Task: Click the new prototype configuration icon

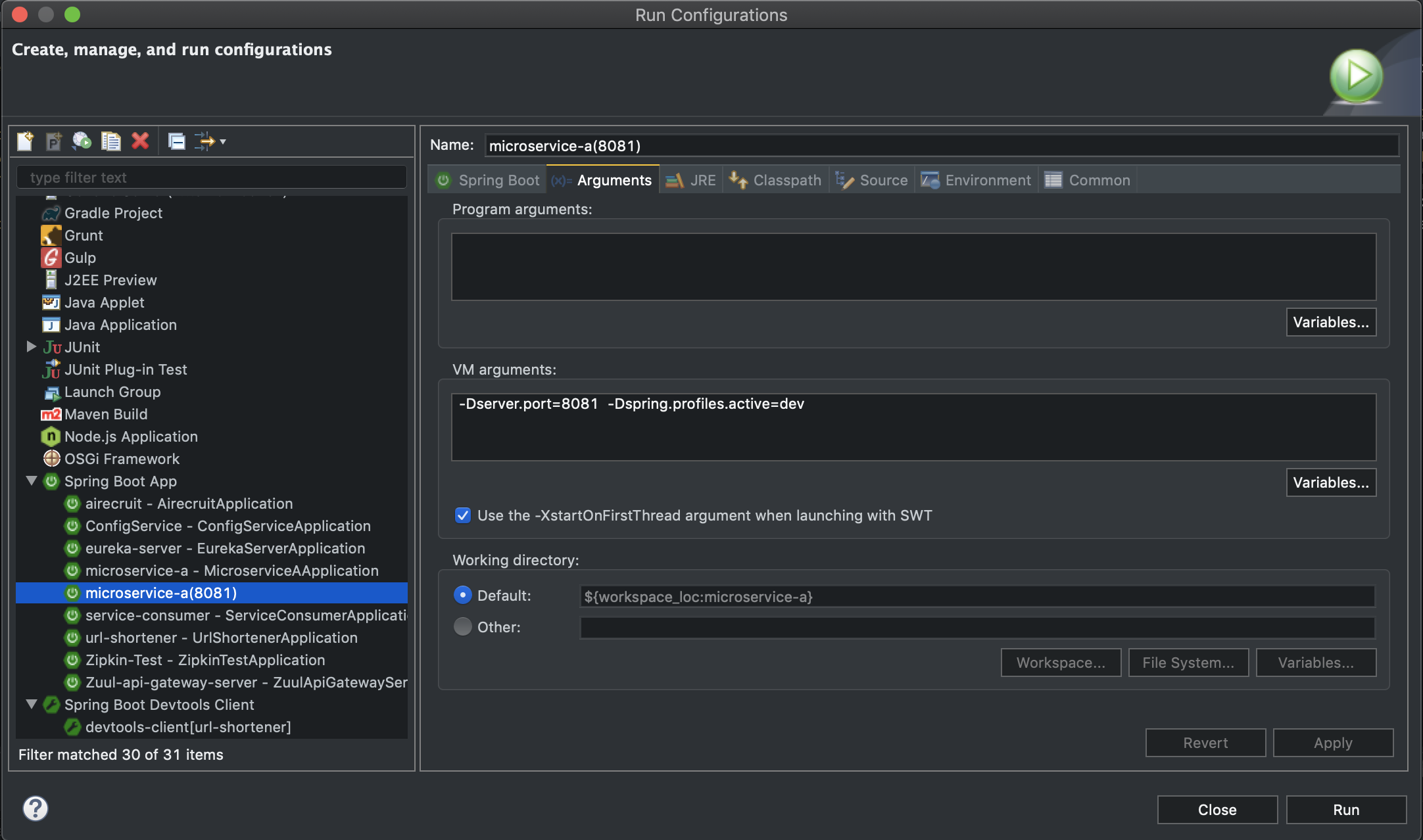Action: 53,141
